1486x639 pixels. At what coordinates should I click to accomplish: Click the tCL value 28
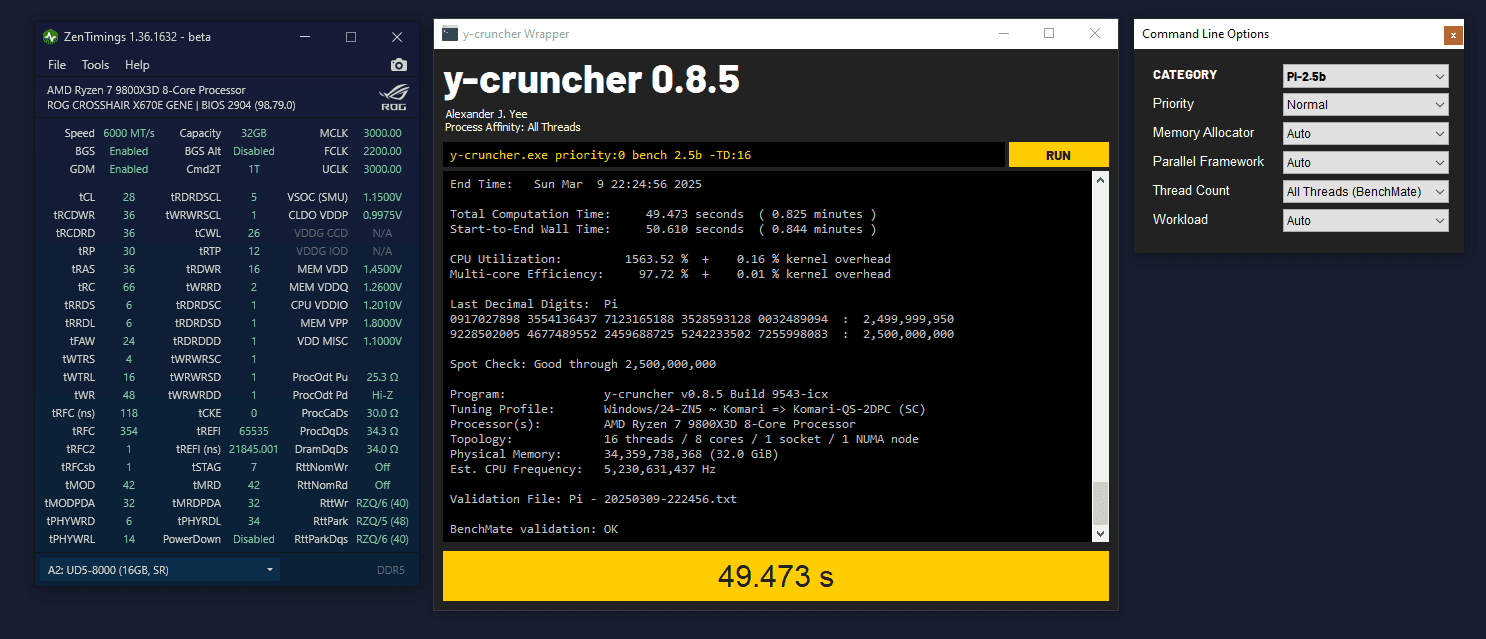pos(128,198)
